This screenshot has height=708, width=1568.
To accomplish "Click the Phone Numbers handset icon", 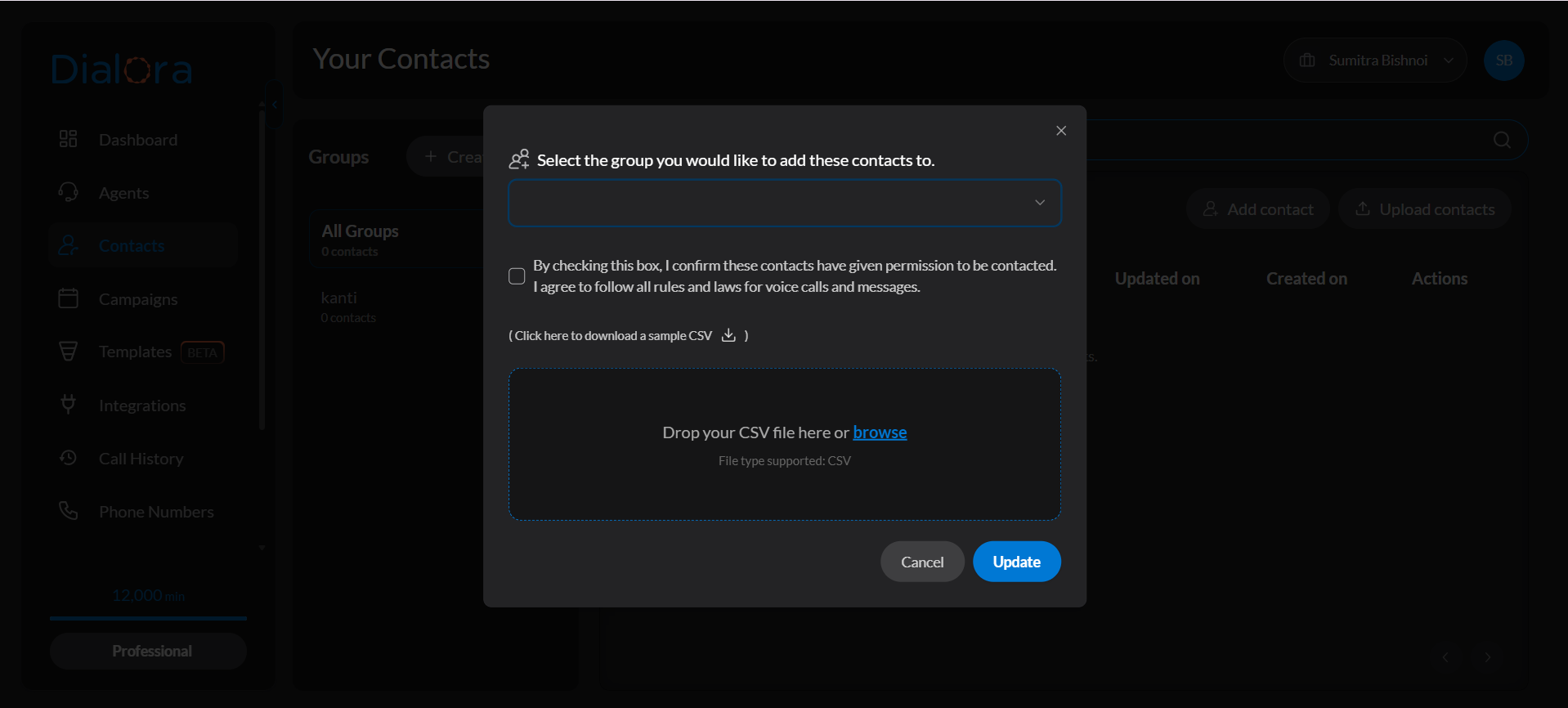I will pyautogui.click(x=69, y=511).
